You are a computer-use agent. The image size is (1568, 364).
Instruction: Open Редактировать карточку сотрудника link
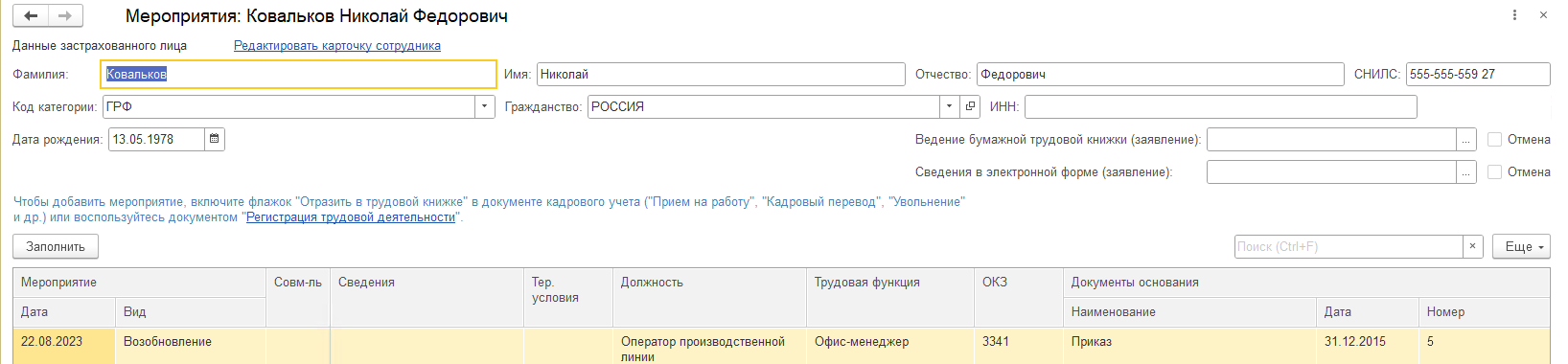[337, 46]
